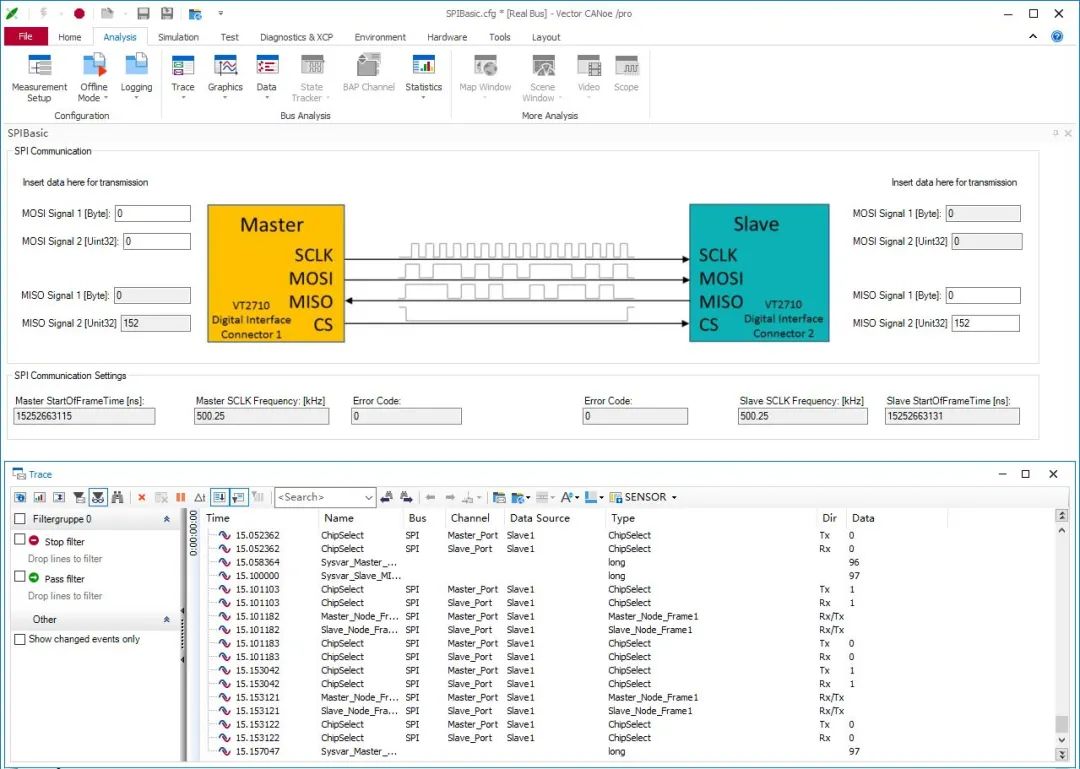Enable the Pass filter checkbox

coord(20,577)
